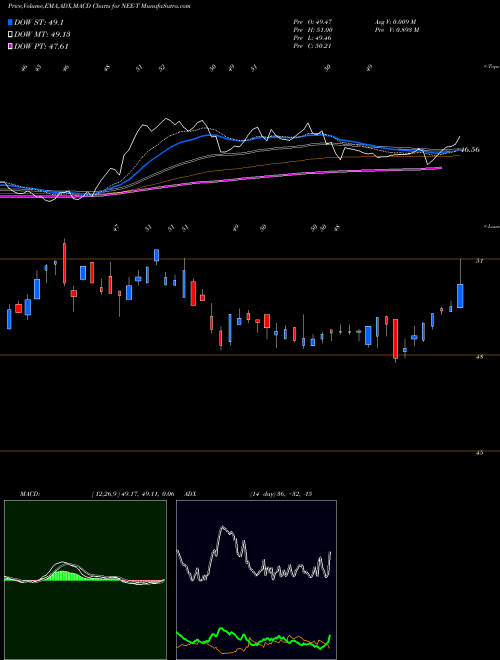
Task: Click the large red candle touching the 48 line
Action: [x=396, y=339]
